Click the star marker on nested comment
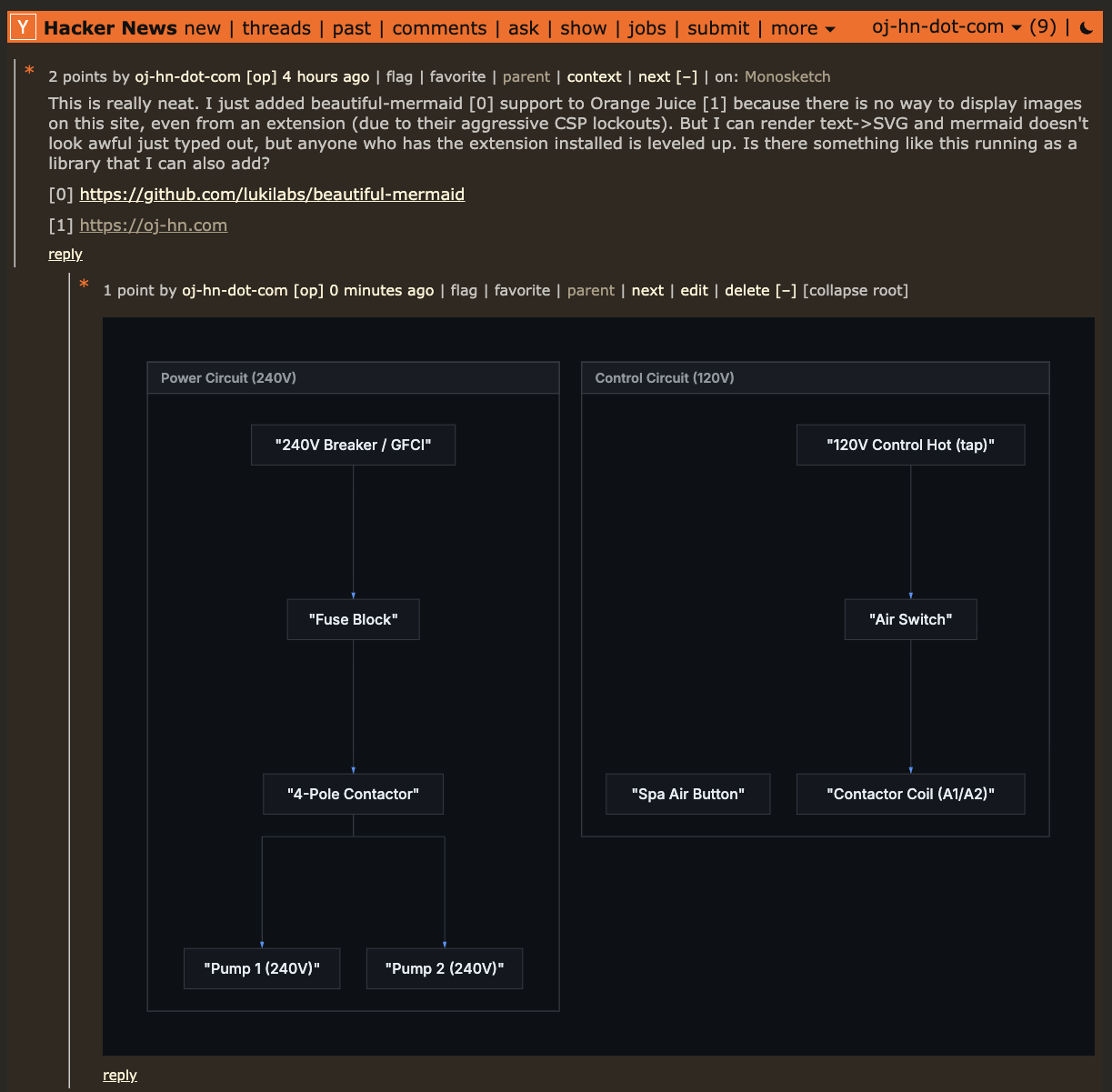The width and height of the screenshot is (1112, 1092). pos(85,285)
